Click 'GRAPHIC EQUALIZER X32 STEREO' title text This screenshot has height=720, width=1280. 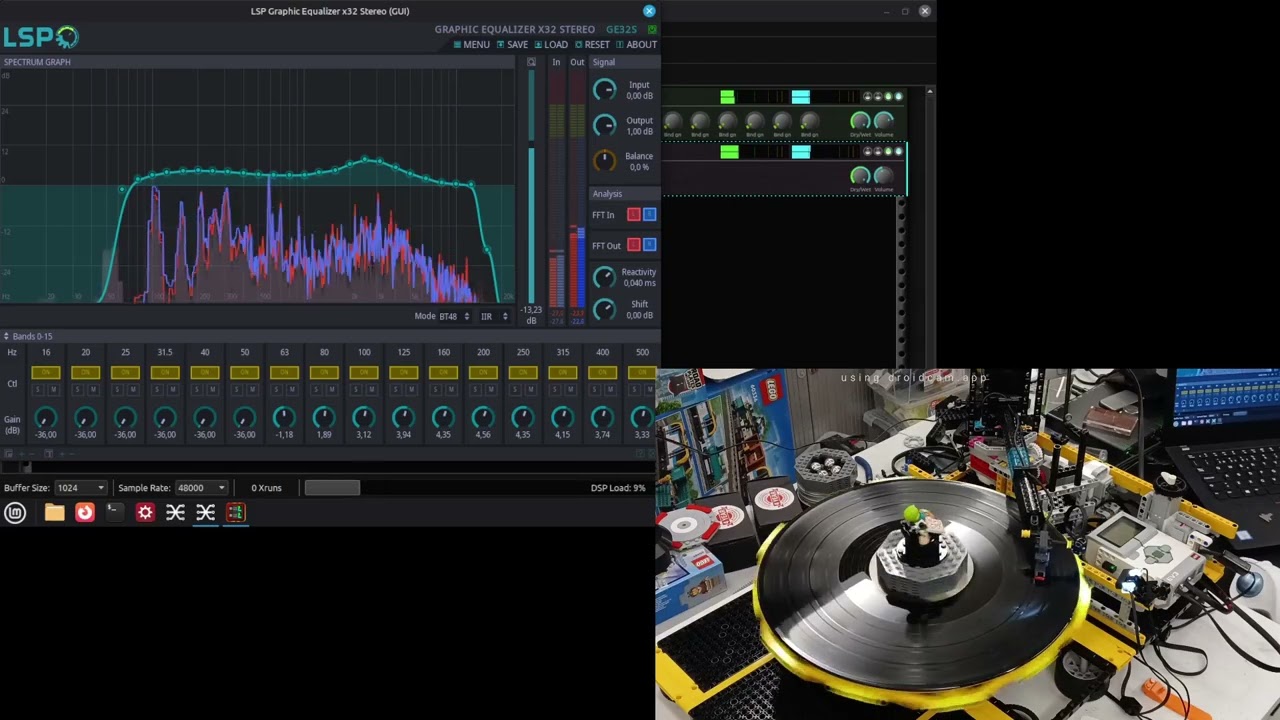pos(515,30)
